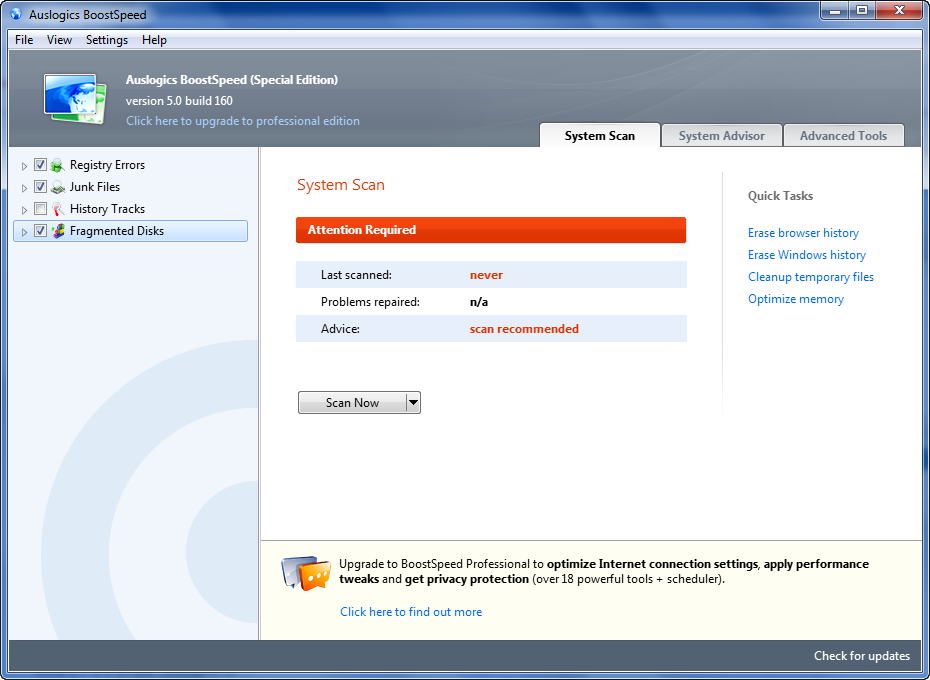Click the 'version 5.0 build 160' text
Screen dimensions: 930x680
coord(179,101)
